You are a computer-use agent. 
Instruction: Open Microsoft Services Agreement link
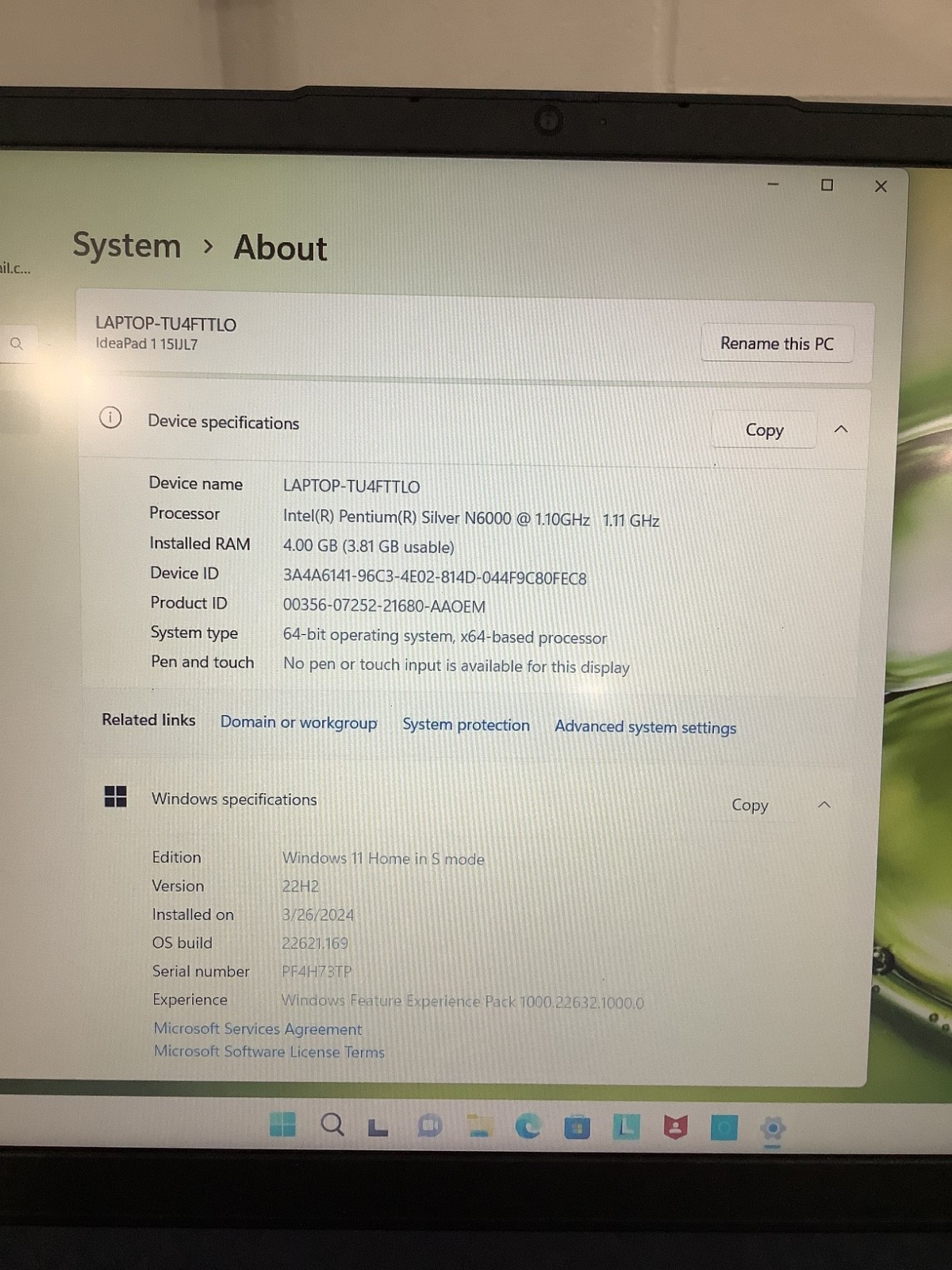[258, 1029]
